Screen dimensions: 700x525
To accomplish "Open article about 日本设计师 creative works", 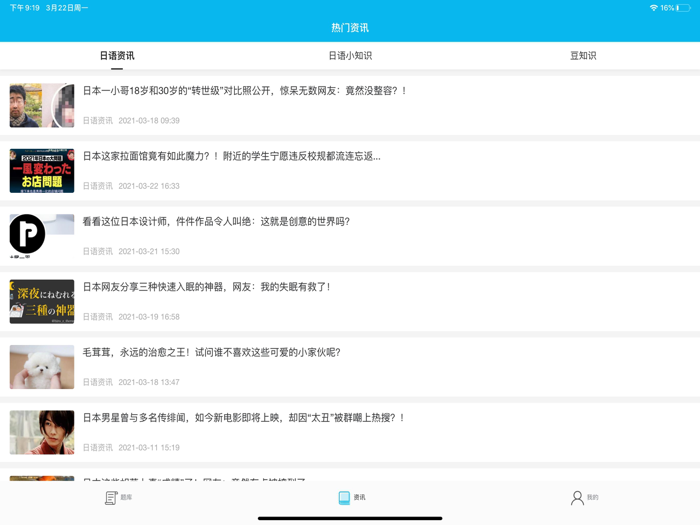I will [x=350, y=236].
